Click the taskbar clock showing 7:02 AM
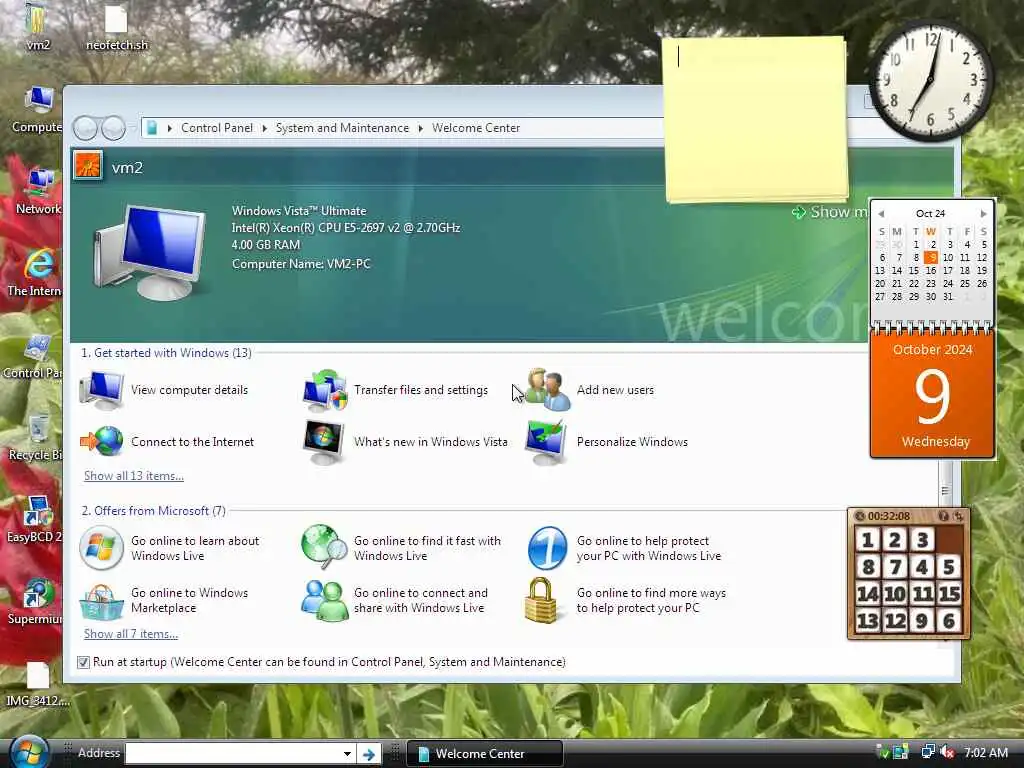Viewport: 1024px width, 768px height. 986,753
